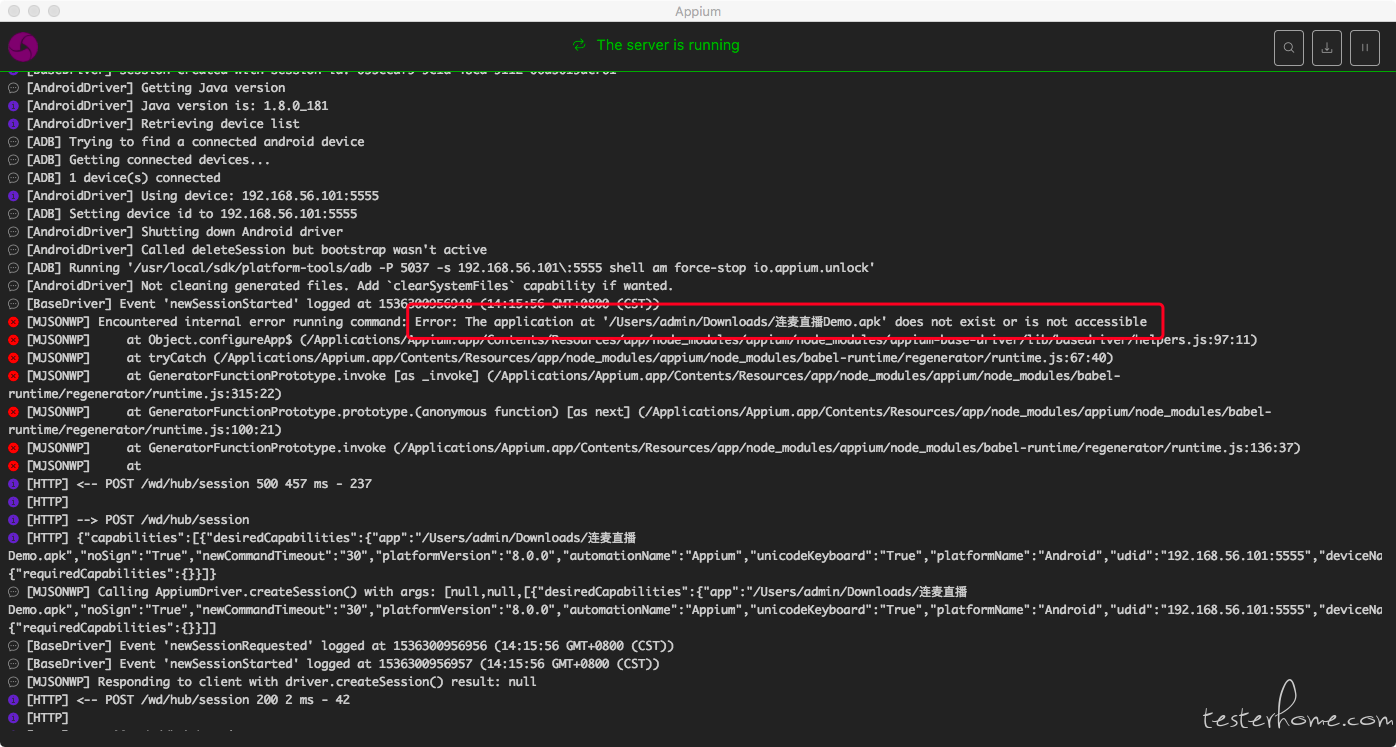
Task: Click the purple Appium logo
Action: (x=23, y=46)
